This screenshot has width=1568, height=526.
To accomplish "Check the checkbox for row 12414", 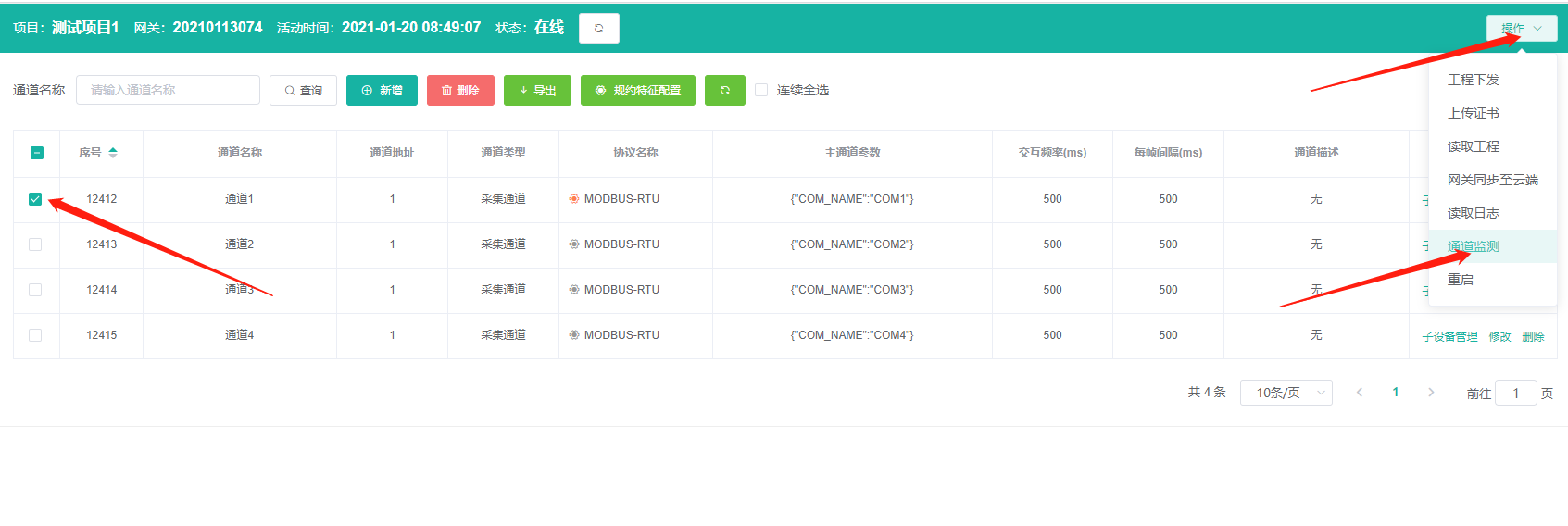I will 35,290.
